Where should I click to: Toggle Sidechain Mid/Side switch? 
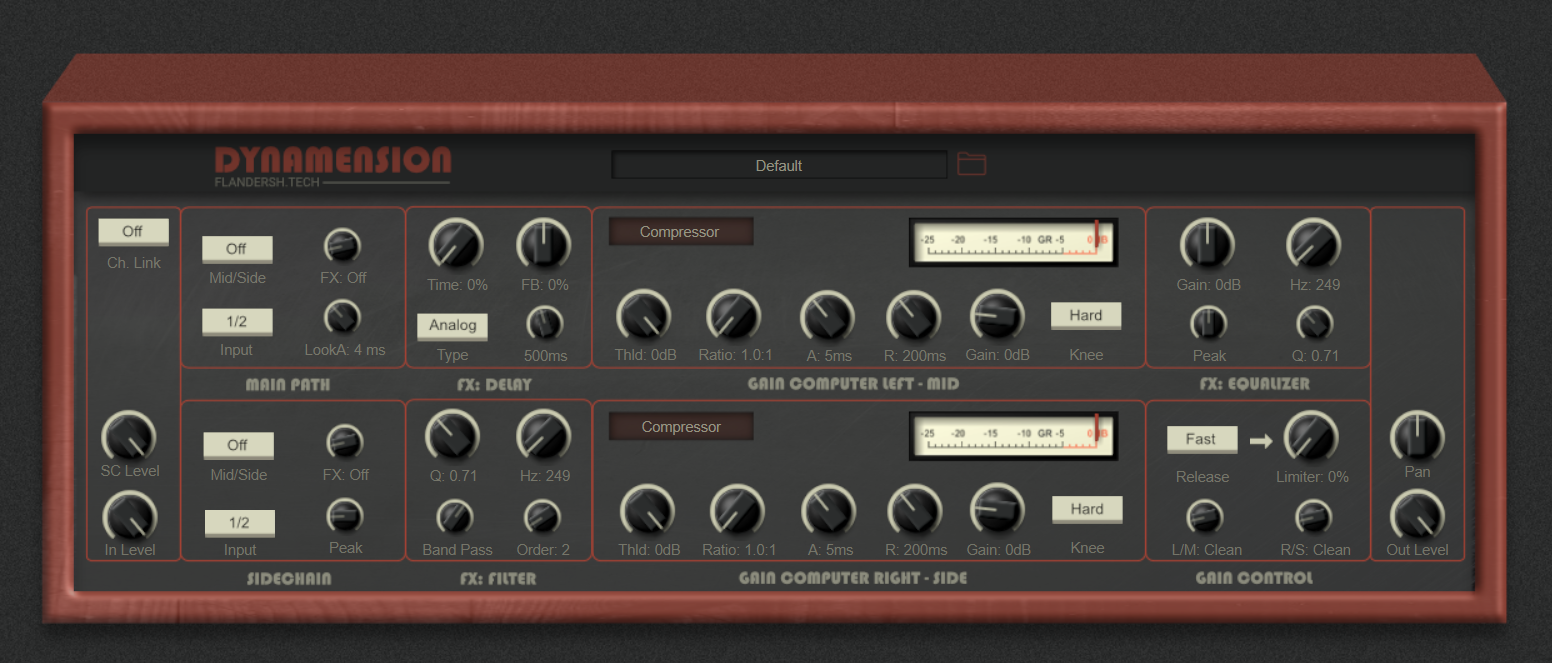click(238, 445)
